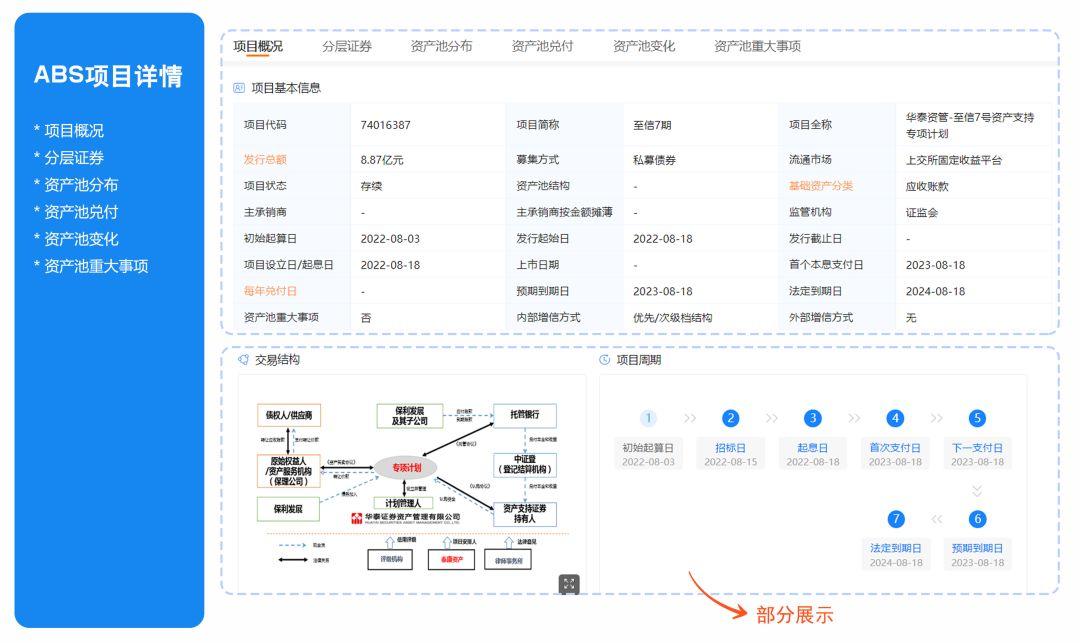Screen dimensions: 1080x643
Task: Click the 华泰证券资产管理 logo in the diagram
Action: tap(402, 518)
